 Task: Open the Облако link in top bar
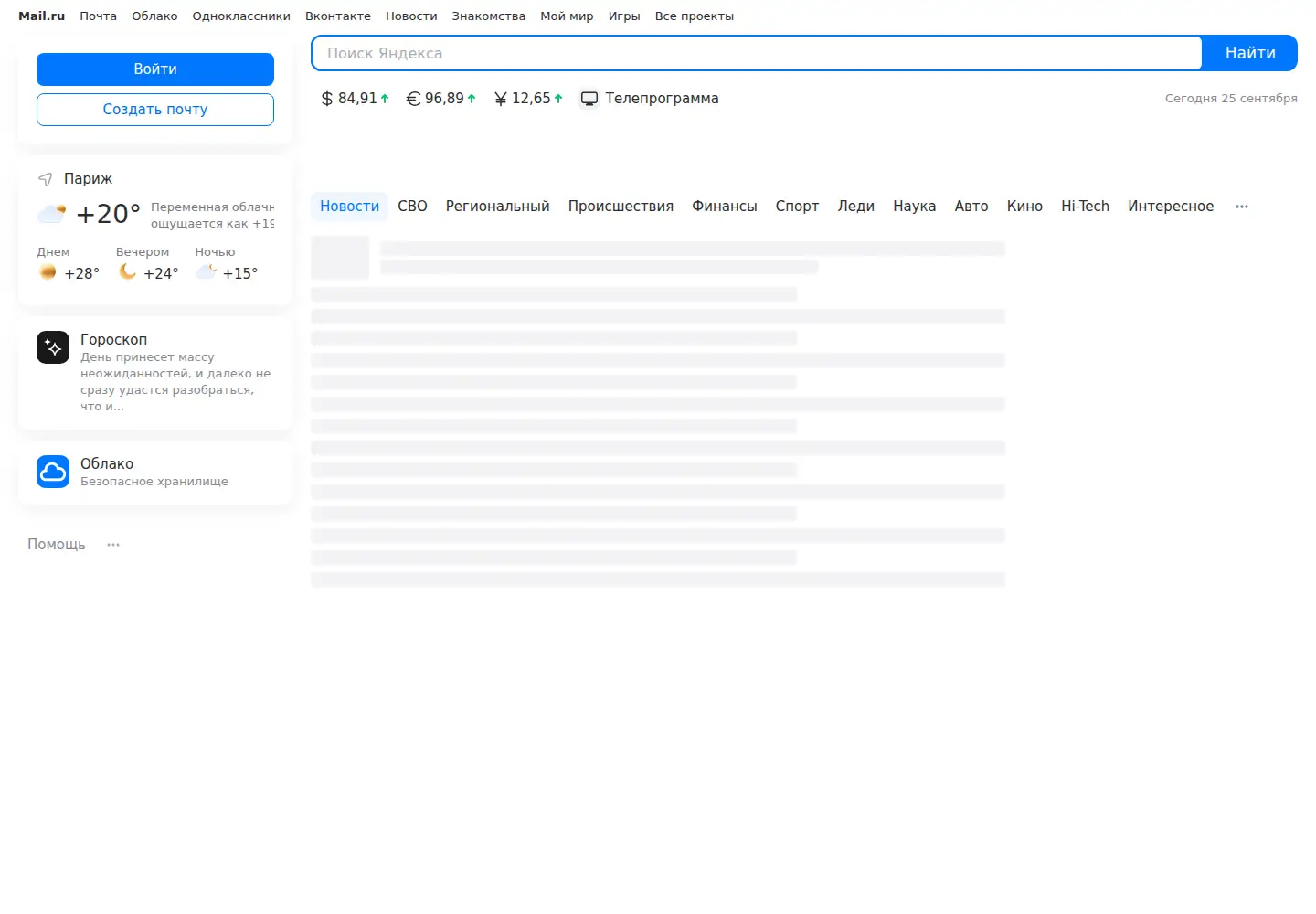point(154,16)
